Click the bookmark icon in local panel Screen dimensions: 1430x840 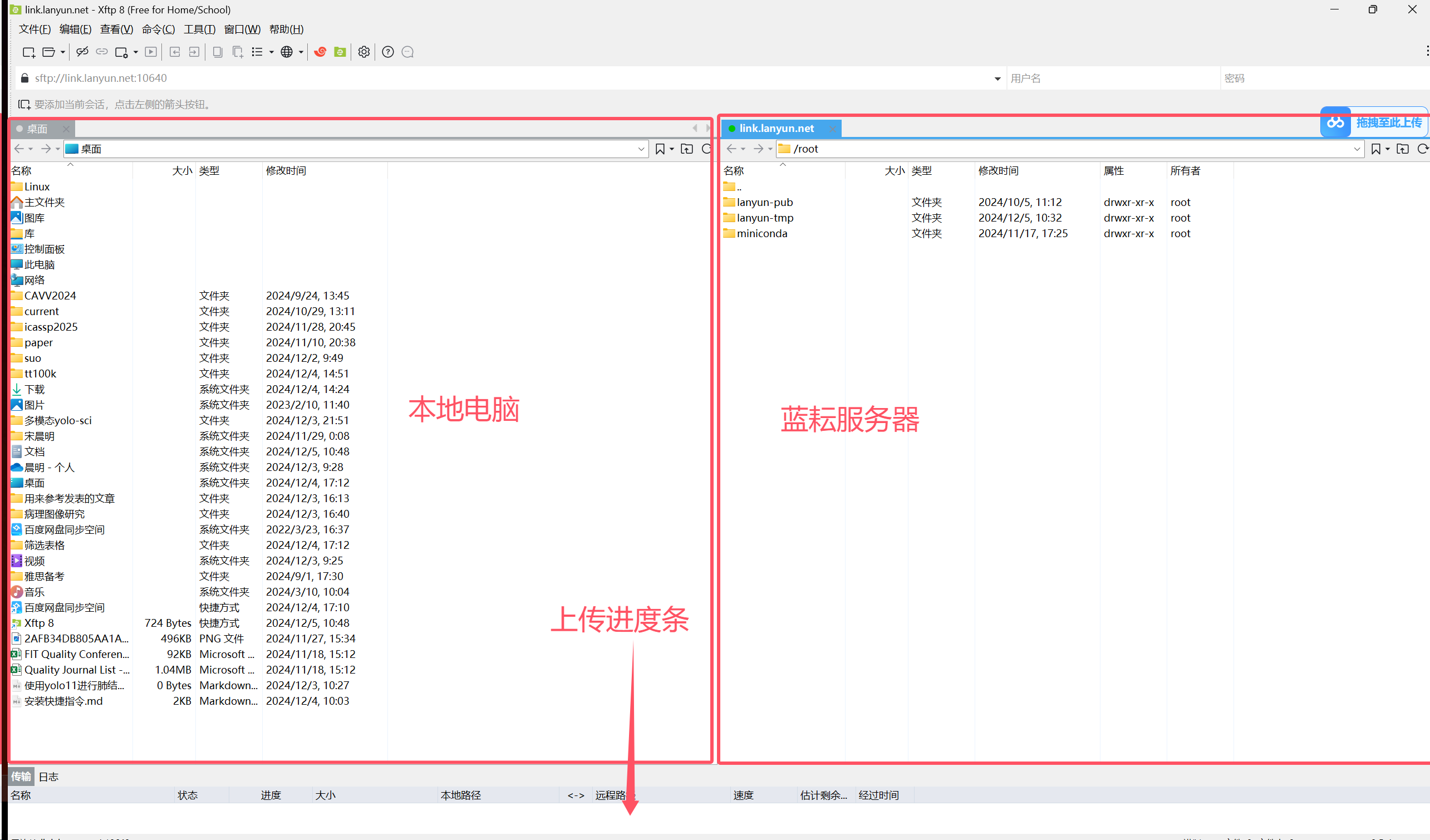point(660,149)
